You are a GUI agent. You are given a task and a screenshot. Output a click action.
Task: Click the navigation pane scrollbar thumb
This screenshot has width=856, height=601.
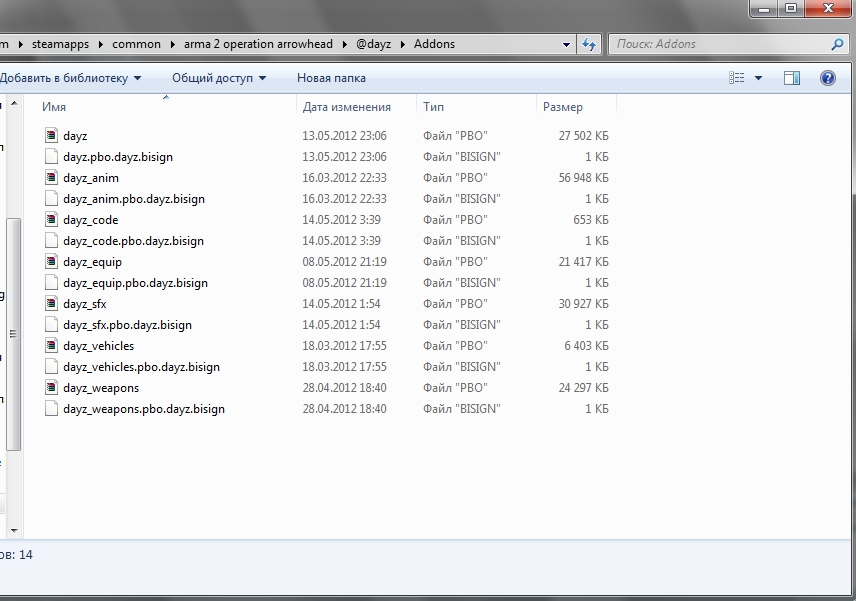tap(14, 335)
